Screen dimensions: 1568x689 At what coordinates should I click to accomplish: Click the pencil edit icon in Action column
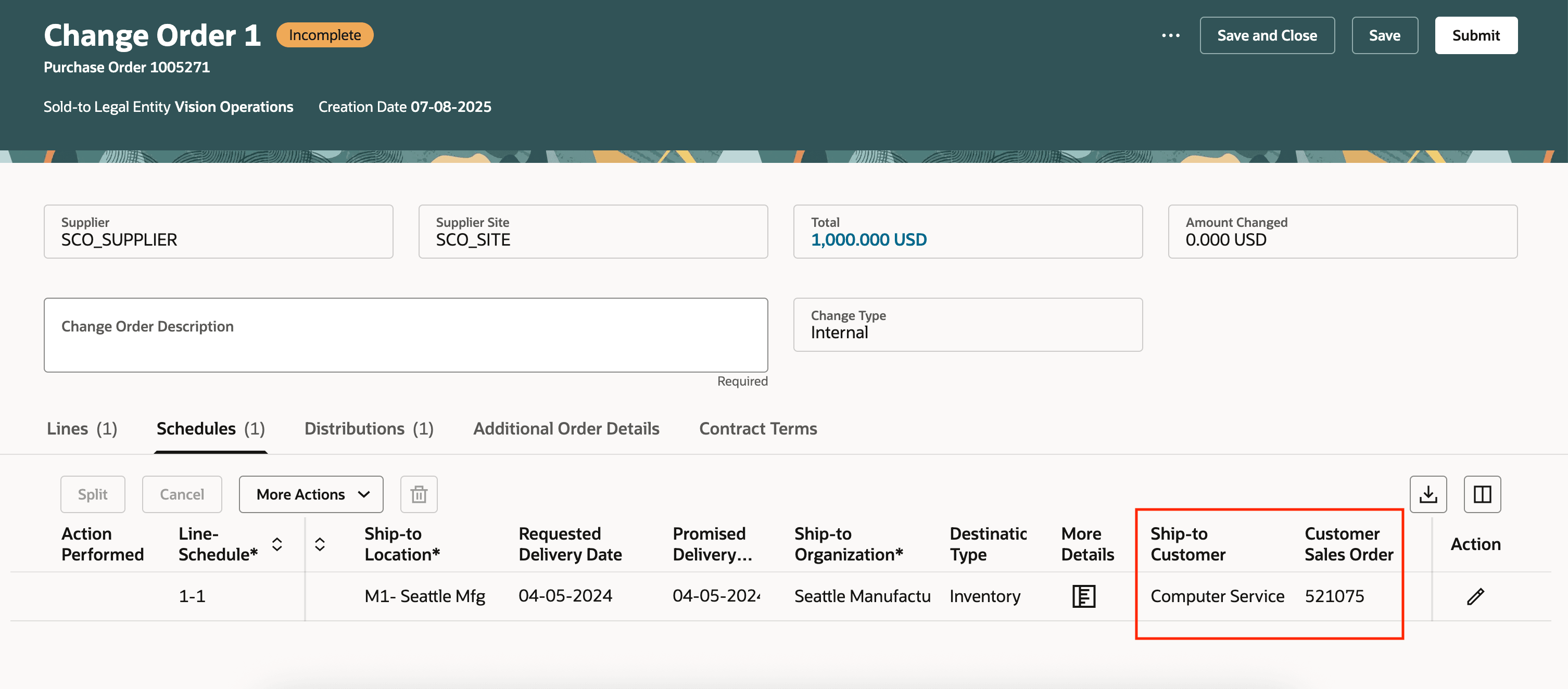[x=1475, y=596]
